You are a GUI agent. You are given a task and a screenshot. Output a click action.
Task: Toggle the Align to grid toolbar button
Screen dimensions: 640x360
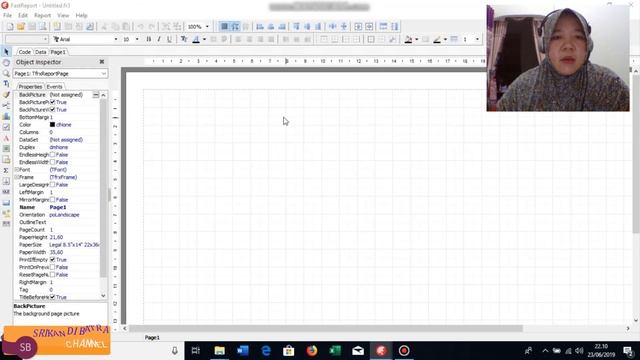point(235,27)
